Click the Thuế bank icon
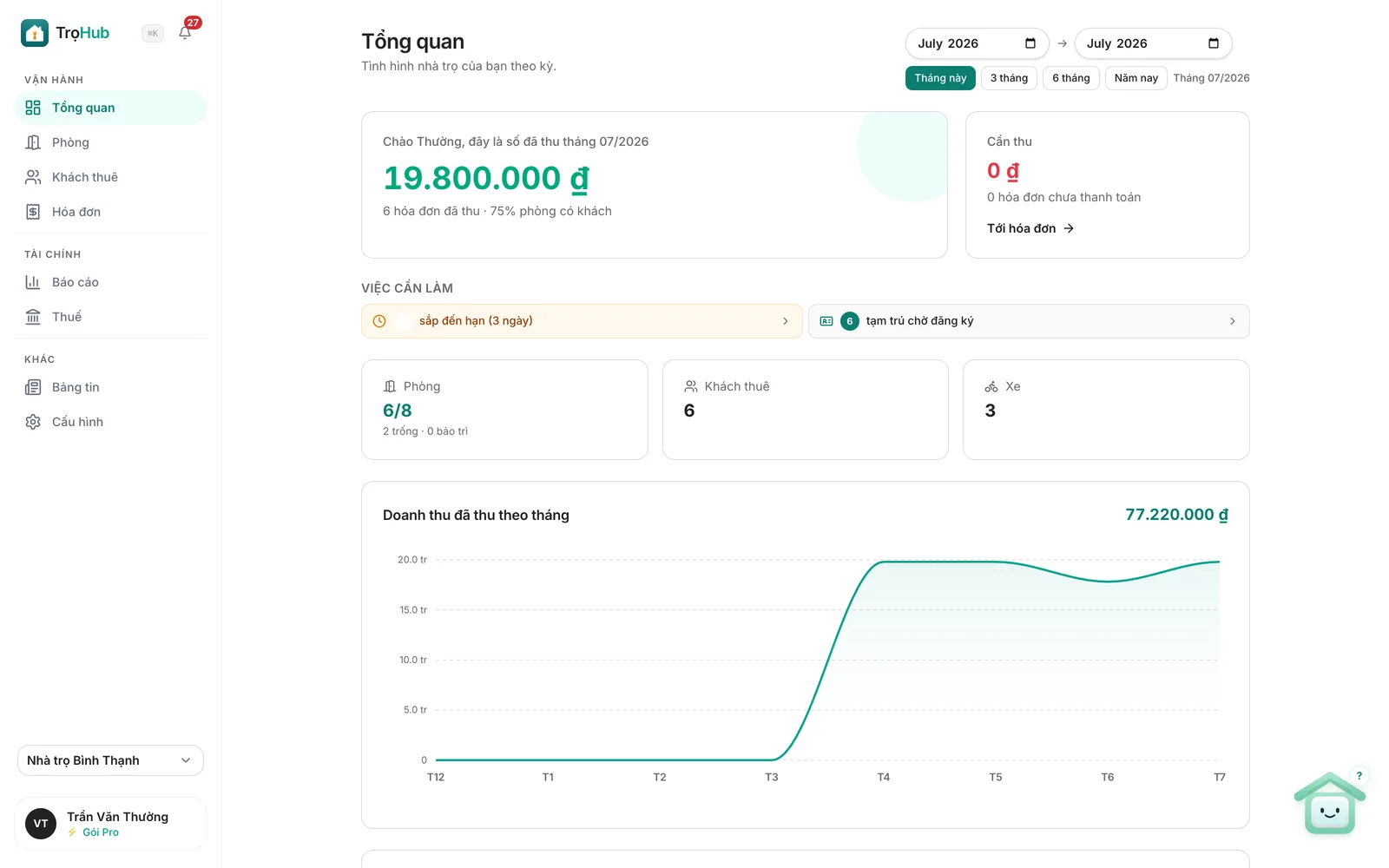 33,317
